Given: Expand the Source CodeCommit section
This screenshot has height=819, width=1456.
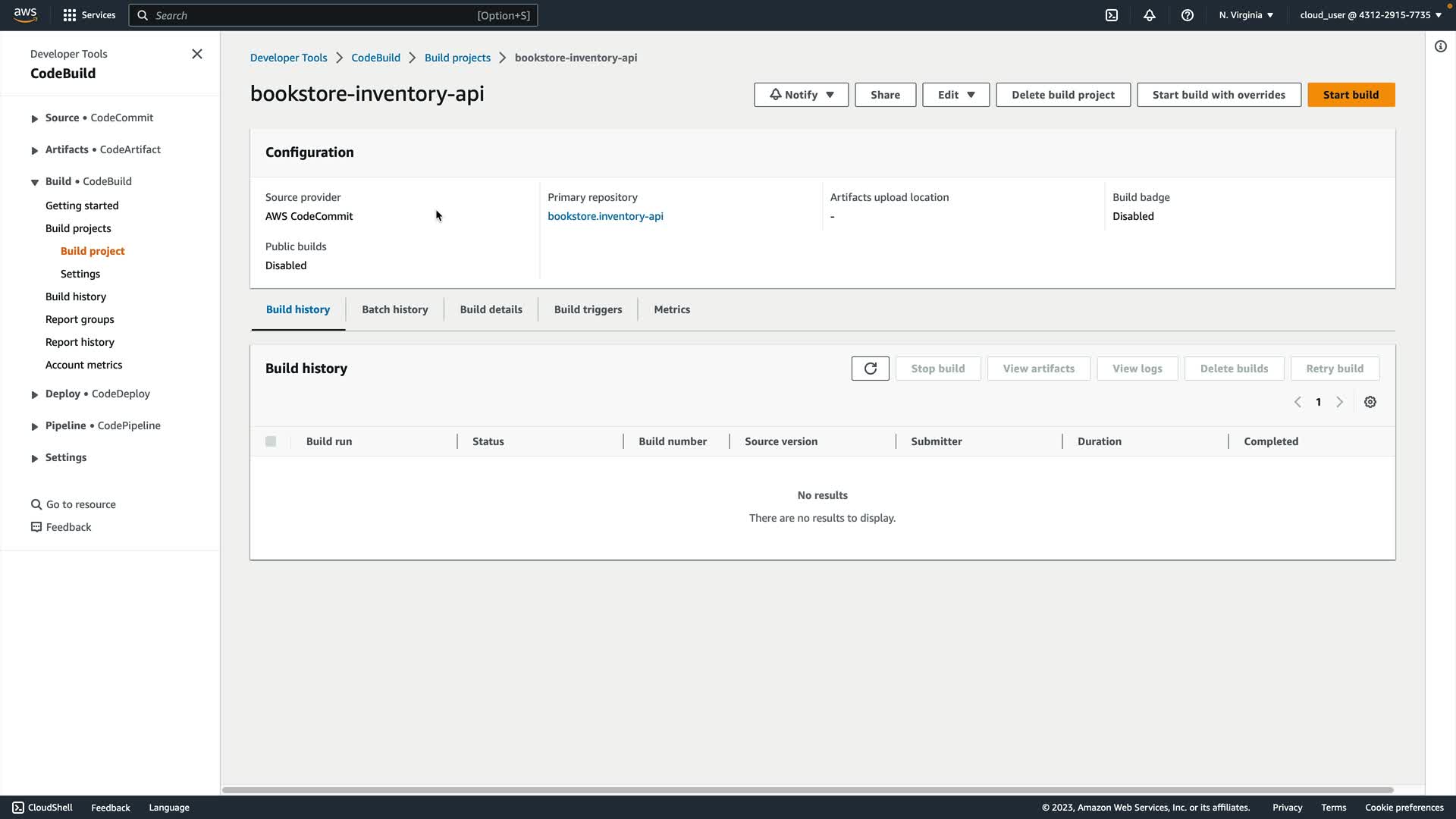Looking at the screenshot, I should tap(35, 118).
